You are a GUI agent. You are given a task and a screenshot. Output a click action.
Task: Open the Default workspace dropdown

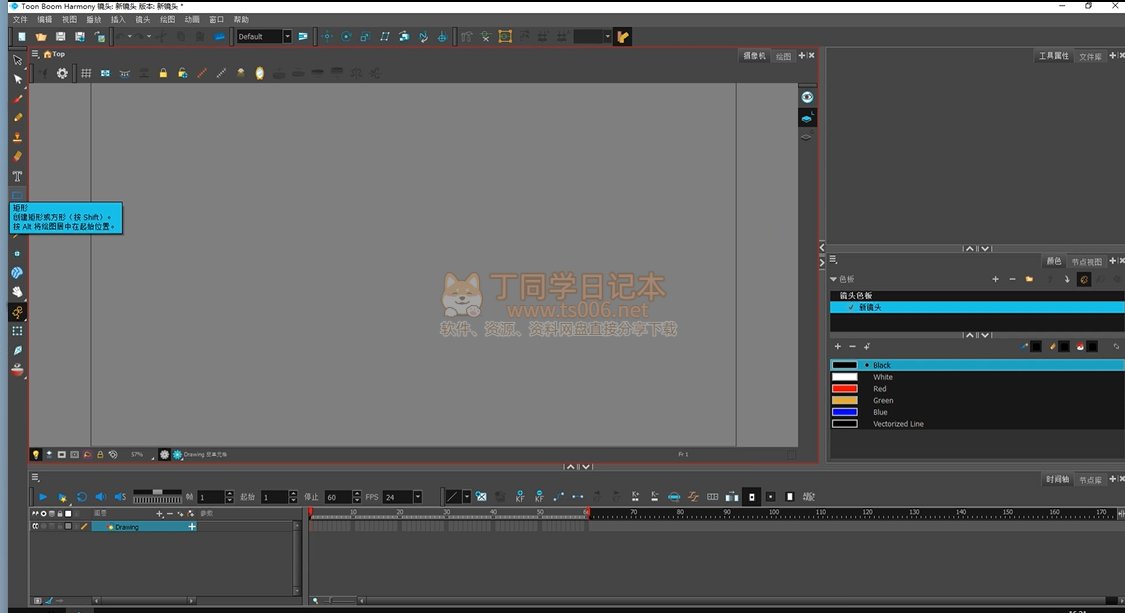coord(287,37)
